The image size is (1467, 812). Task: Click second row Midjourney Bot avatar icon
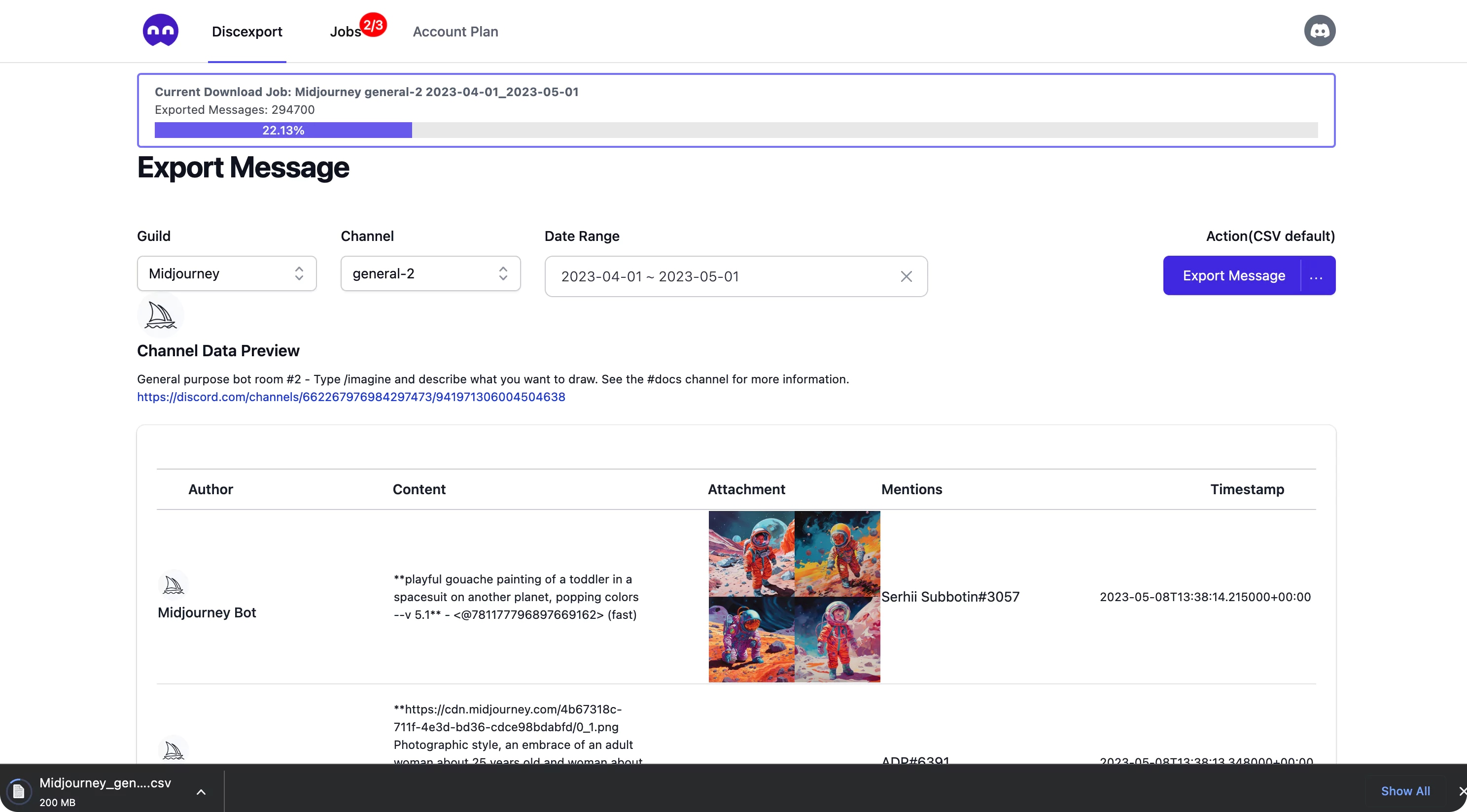tap(173, 749)
